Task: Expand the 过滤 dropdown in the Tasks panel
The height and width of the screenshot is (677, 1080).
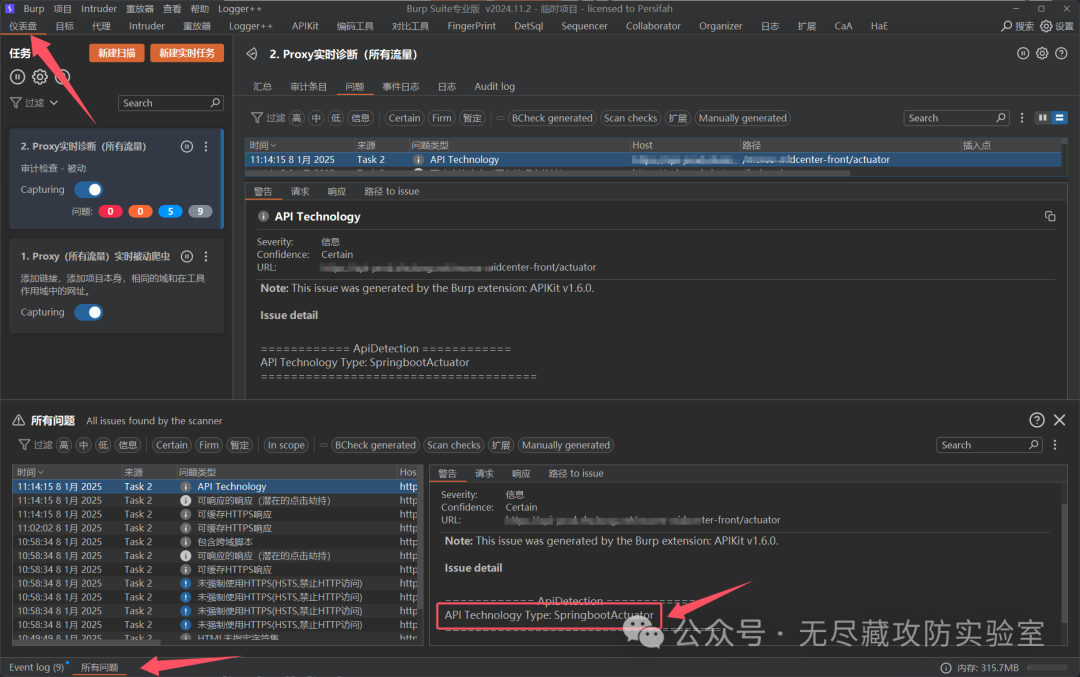Action: tap(34, 103)
